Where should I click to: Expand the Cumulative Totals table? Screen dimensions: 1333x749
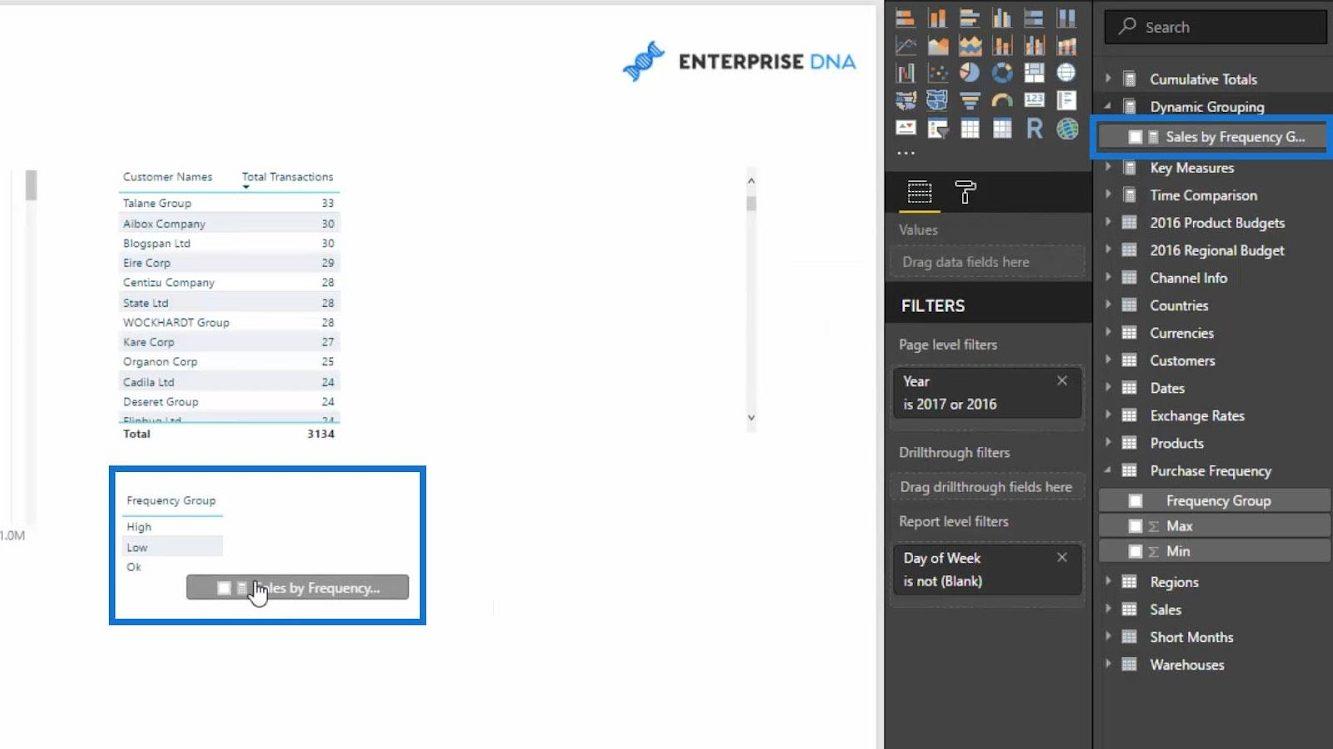pyautogui.click(x=1108, y=79)
